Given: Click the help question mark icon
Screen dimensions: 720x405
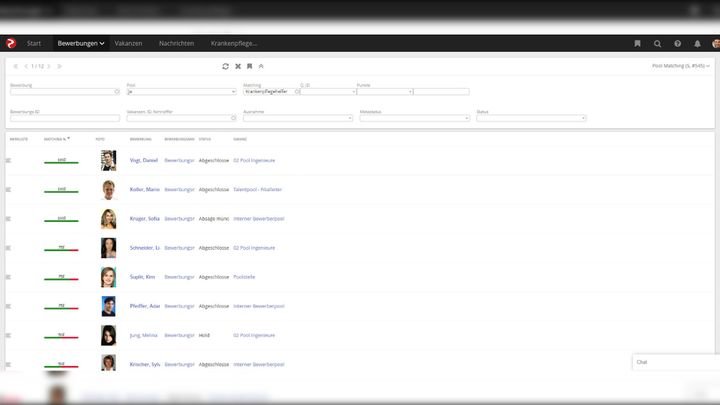Looking at the screenshot, I should point(677,44).
